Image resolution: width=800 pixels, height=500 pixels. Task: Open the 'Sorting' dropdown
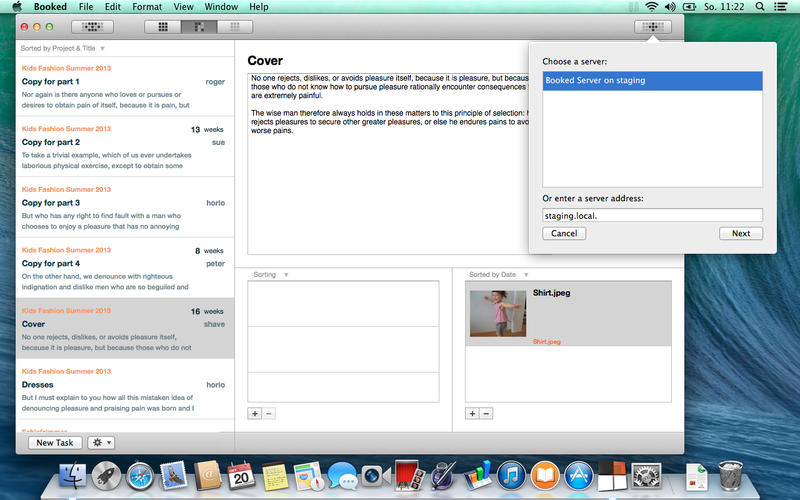[x=270, y=274]
